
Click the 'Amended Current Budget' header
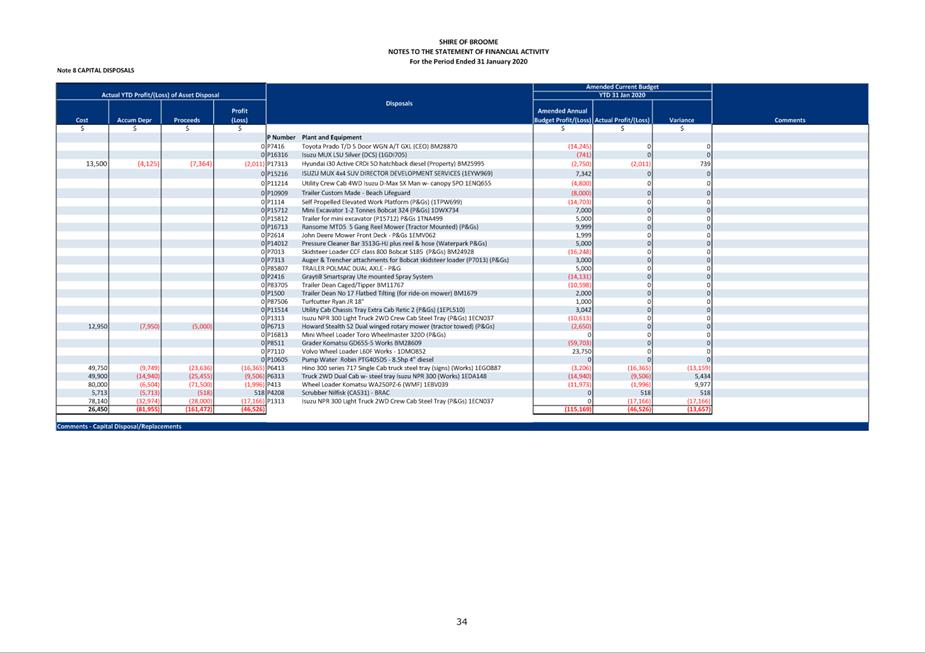(x=621, y=88)
